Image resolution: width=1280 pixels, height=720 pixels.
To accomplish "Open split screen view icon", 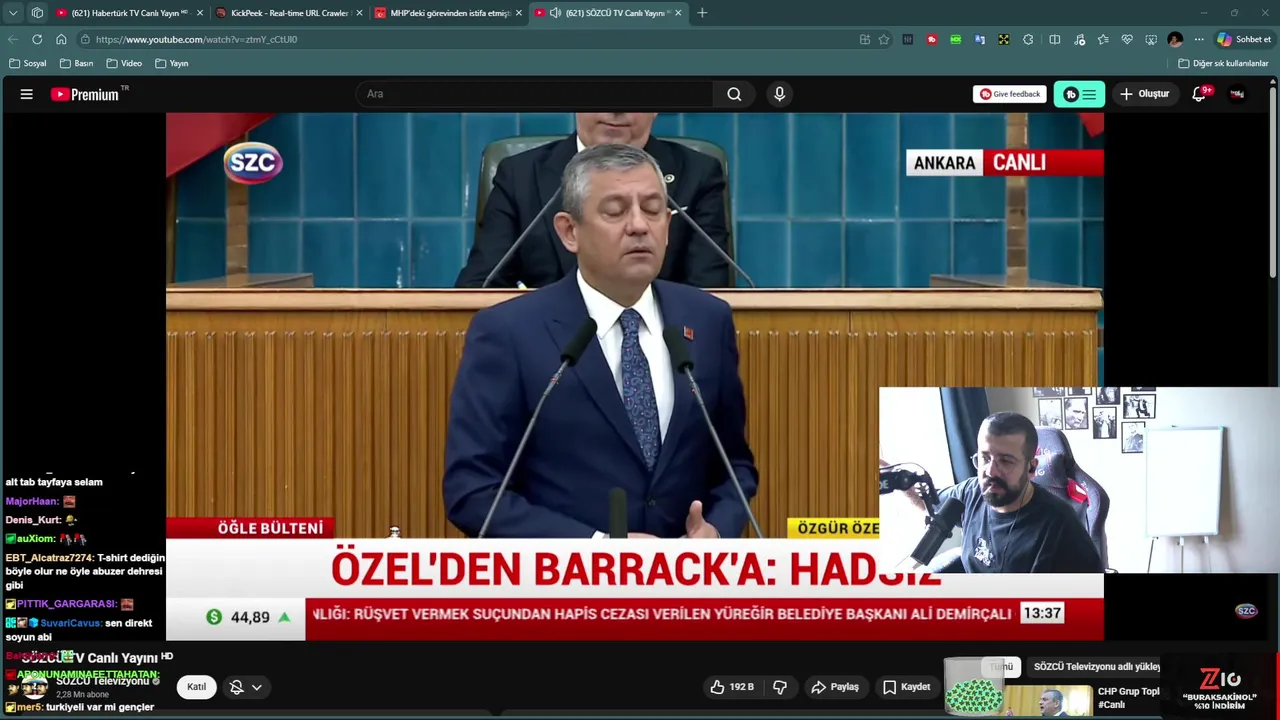I will click(x=1055, y=39).
